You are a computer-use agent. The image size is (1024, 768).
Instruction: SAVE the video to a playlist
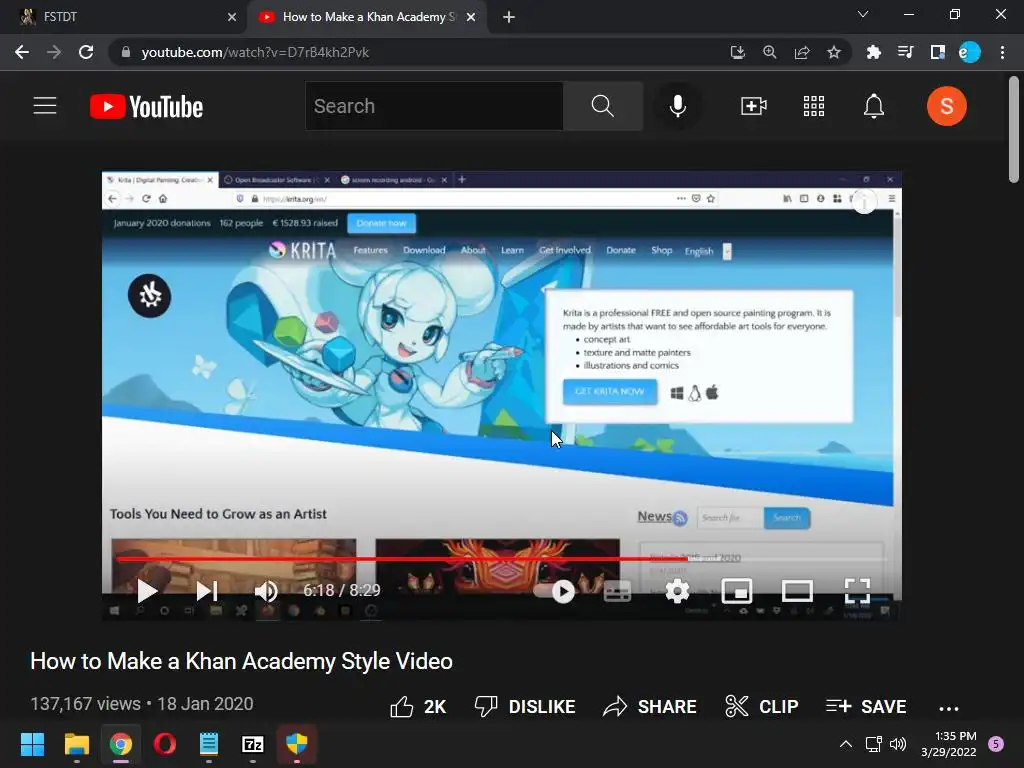click(x=866, y=707)
